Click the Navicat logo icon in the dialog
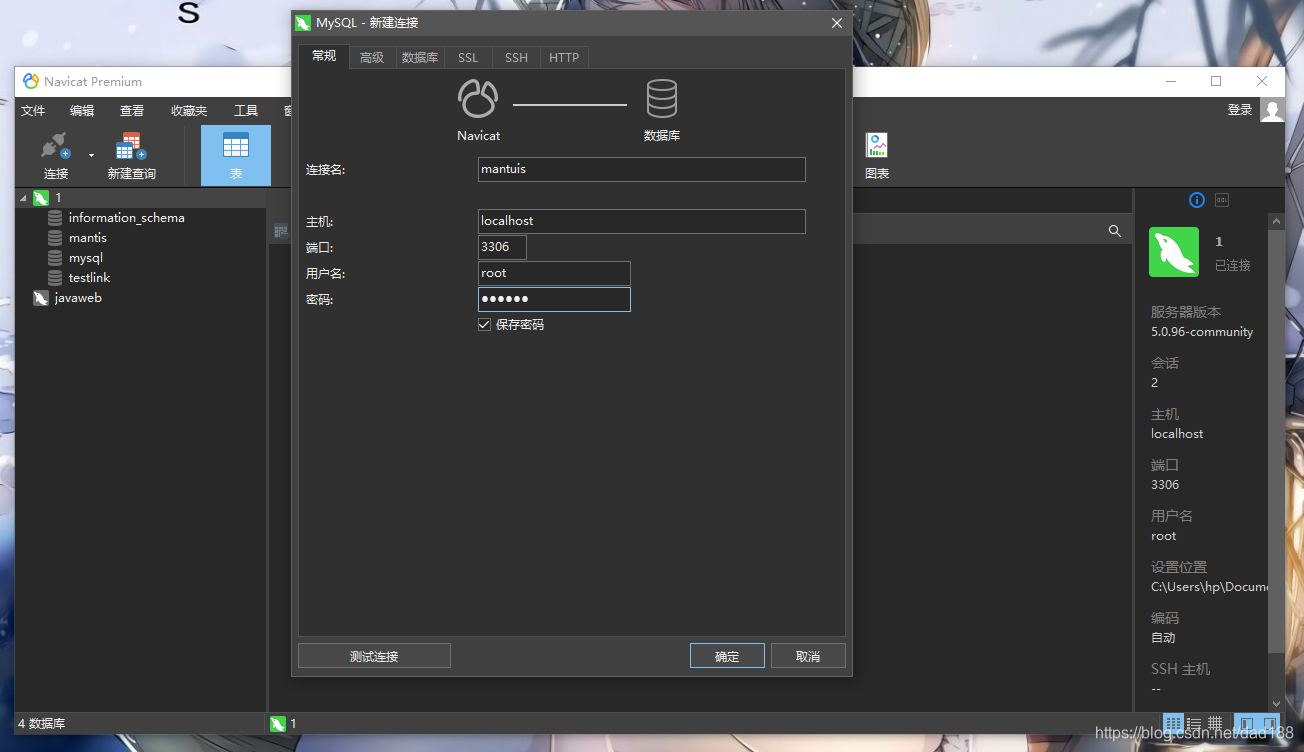This screenshot has width=1304, height=752. (478, 99)
